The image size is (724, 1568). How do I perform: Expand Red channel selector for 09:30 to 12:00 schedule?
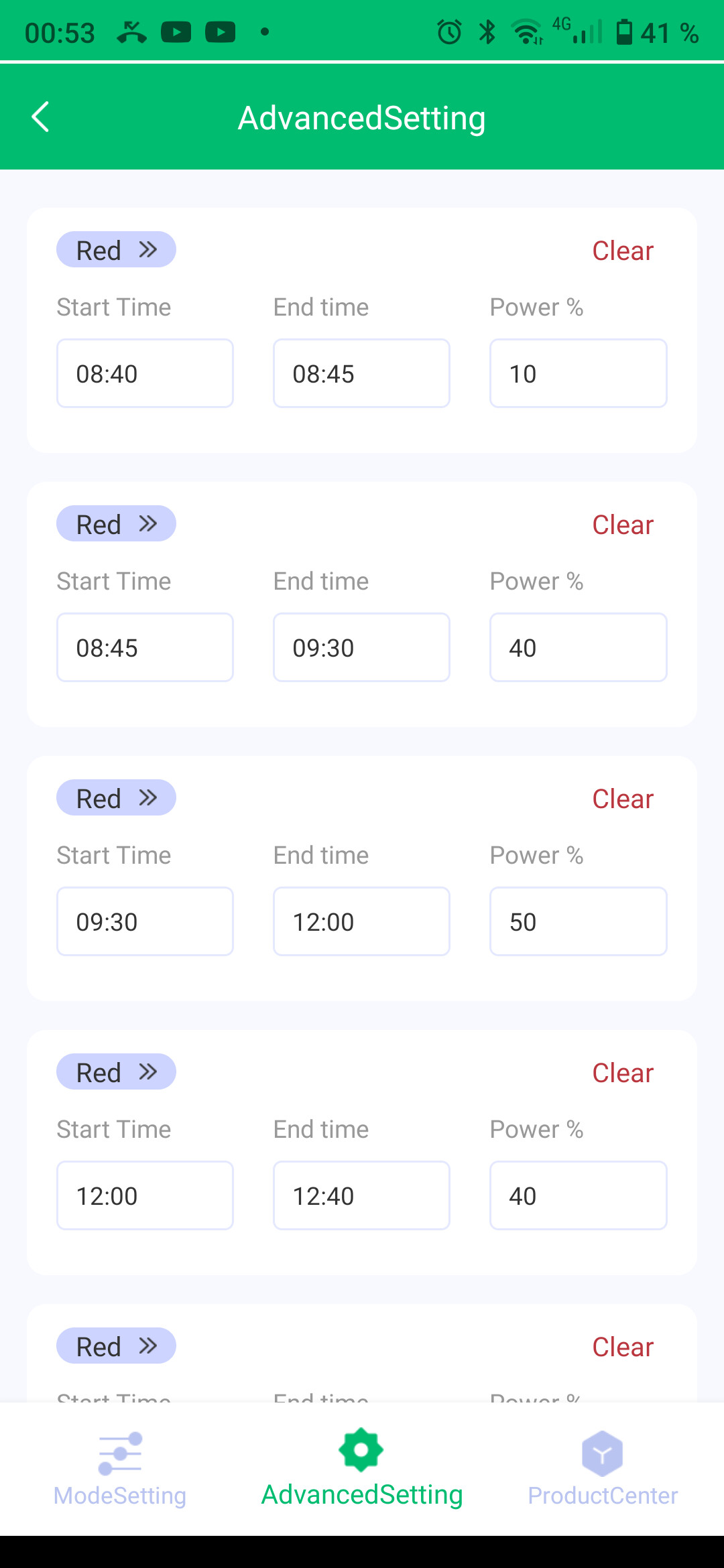[x=116, y=798]
